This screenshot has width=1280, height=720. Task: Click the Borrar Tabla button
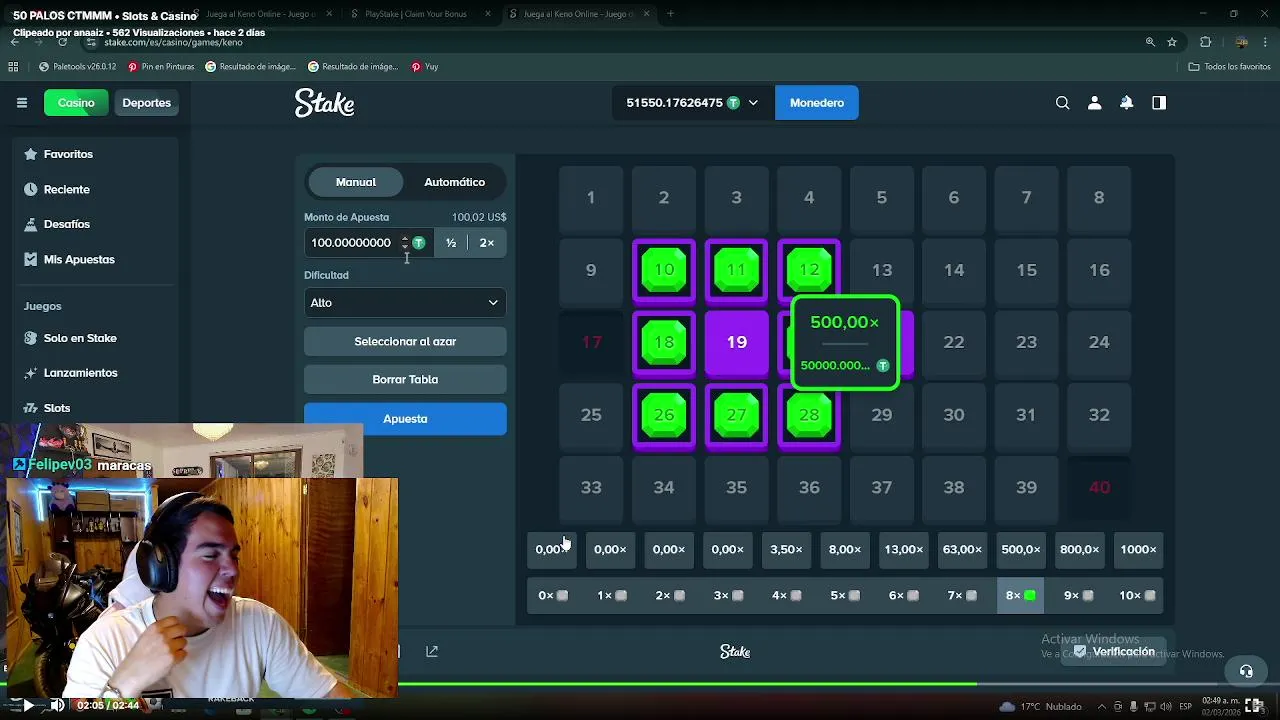[x=405, y=380]
